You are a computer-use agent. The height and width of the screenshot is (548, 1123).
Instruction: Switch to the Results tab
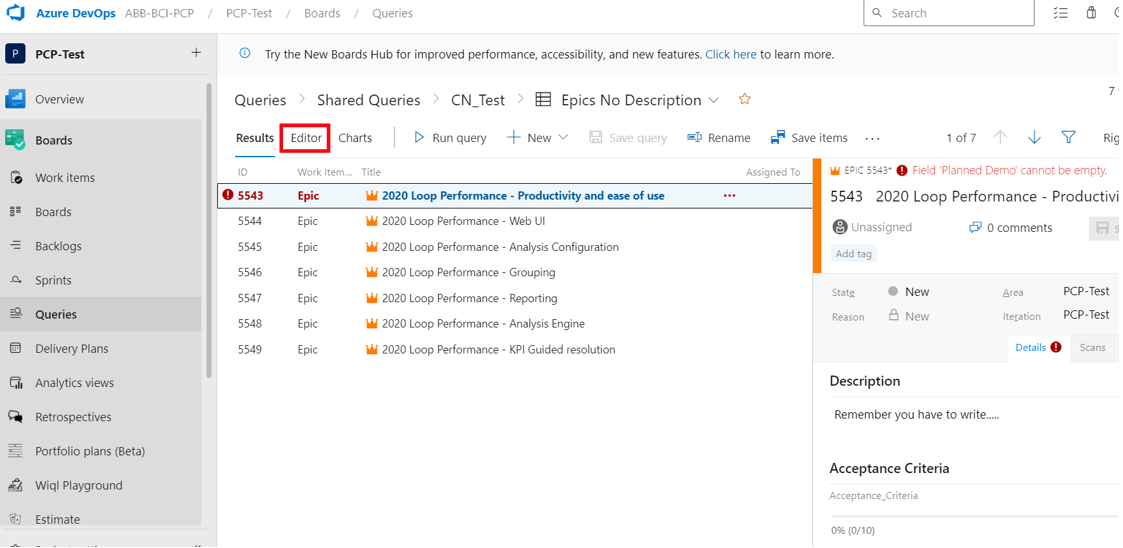(255, 138)
